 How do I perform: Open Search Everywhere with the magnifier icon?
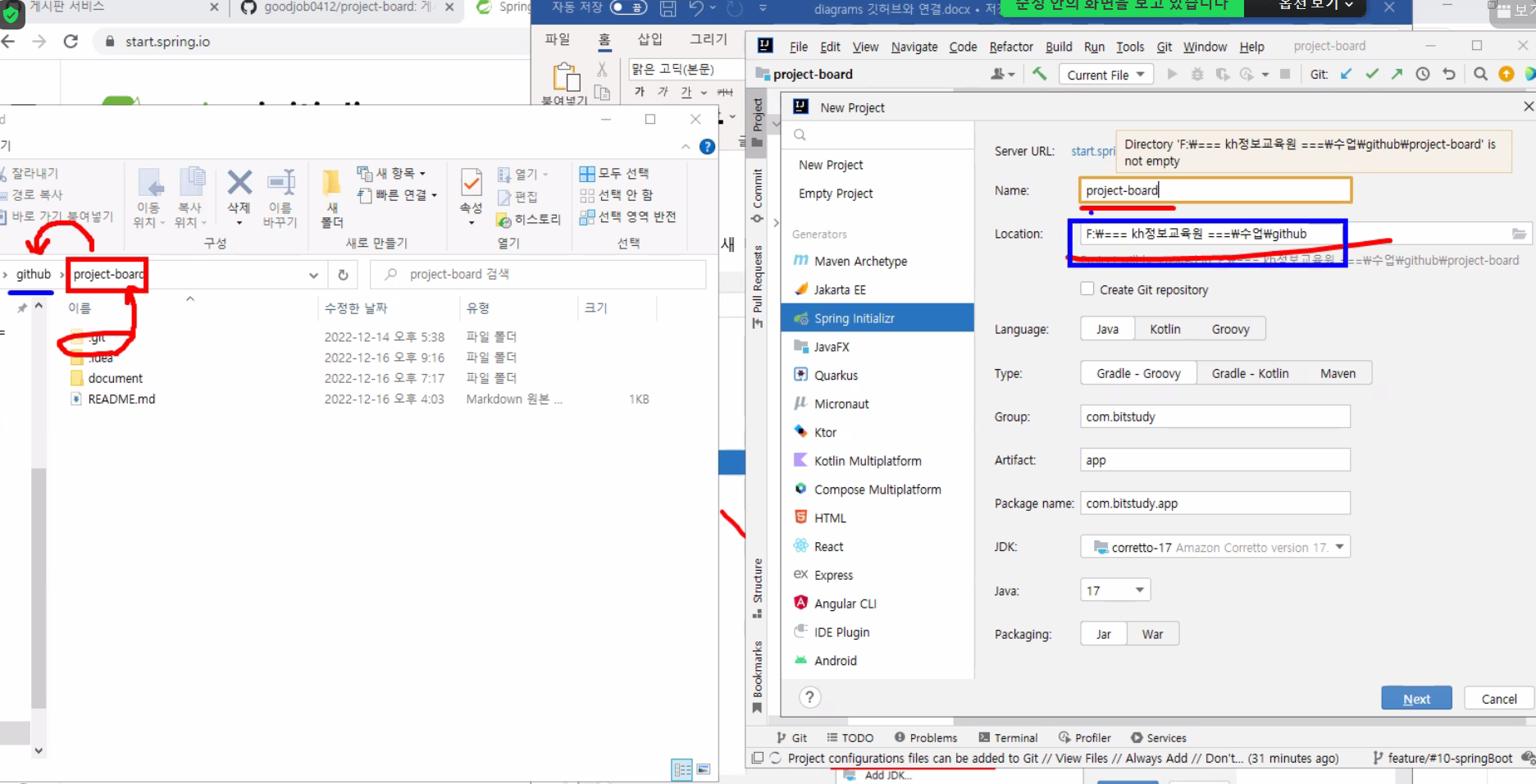[1480, 74]
